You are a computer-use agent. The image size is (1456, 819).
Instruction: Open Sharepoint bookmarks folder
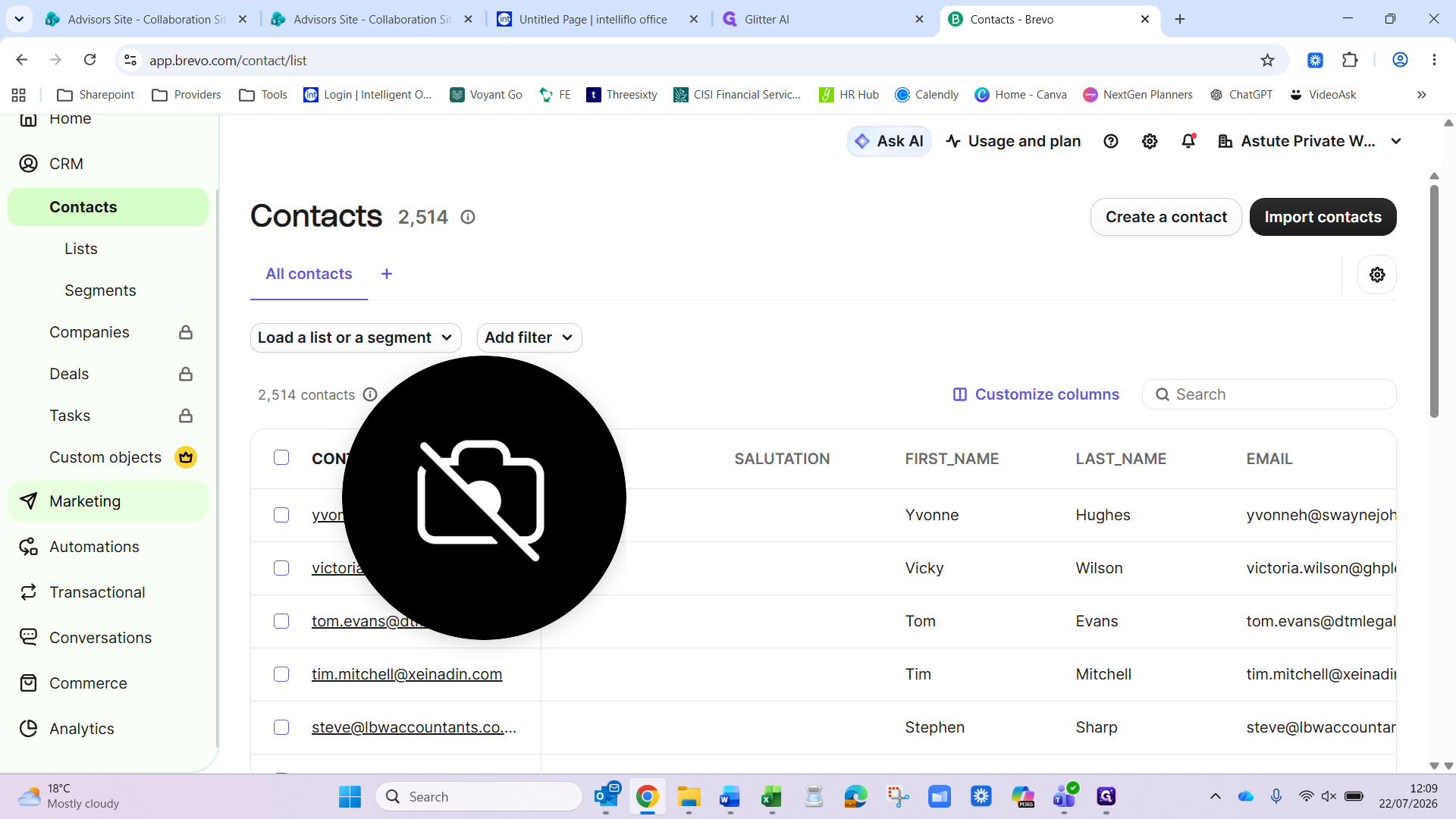coord(96,95)
